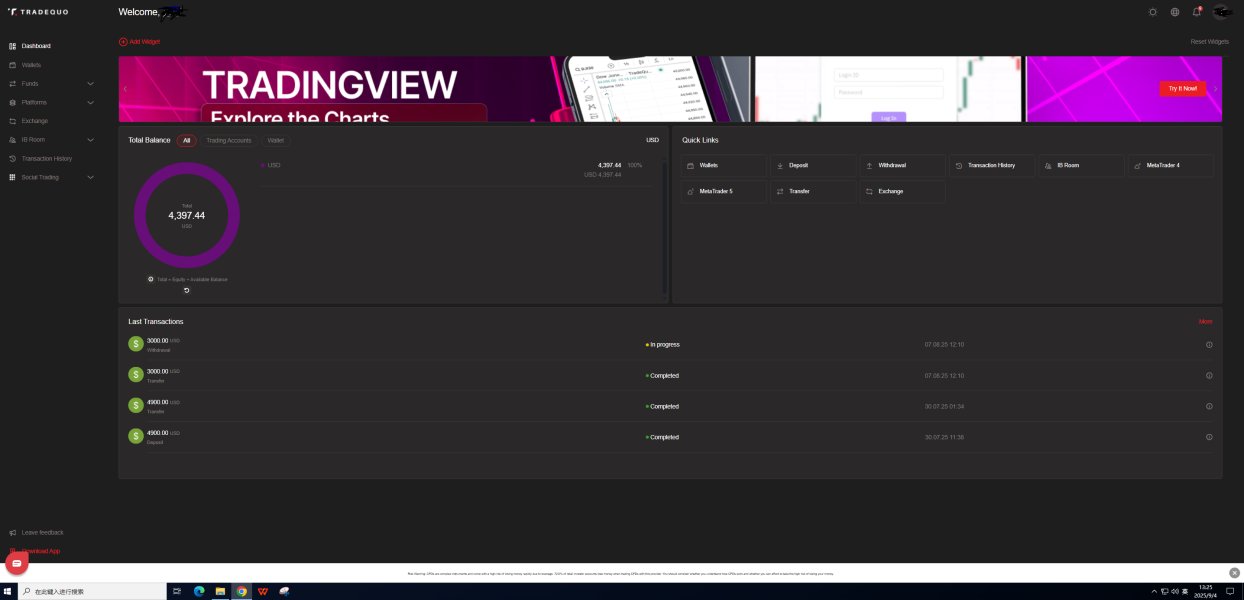This screenshot has width=1244, height=600.
Task: Open the Withdrawal quick link
Action: click(902, 165)
